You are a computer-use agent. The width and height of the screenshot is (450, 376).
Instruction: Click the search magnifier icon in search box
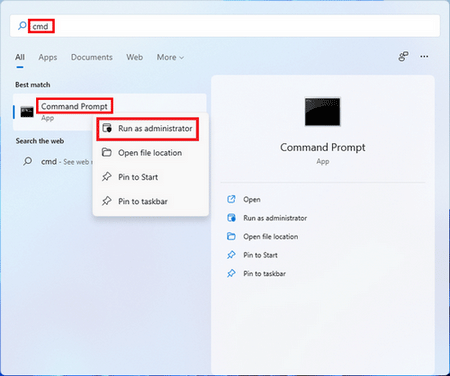tap(22, 26)
